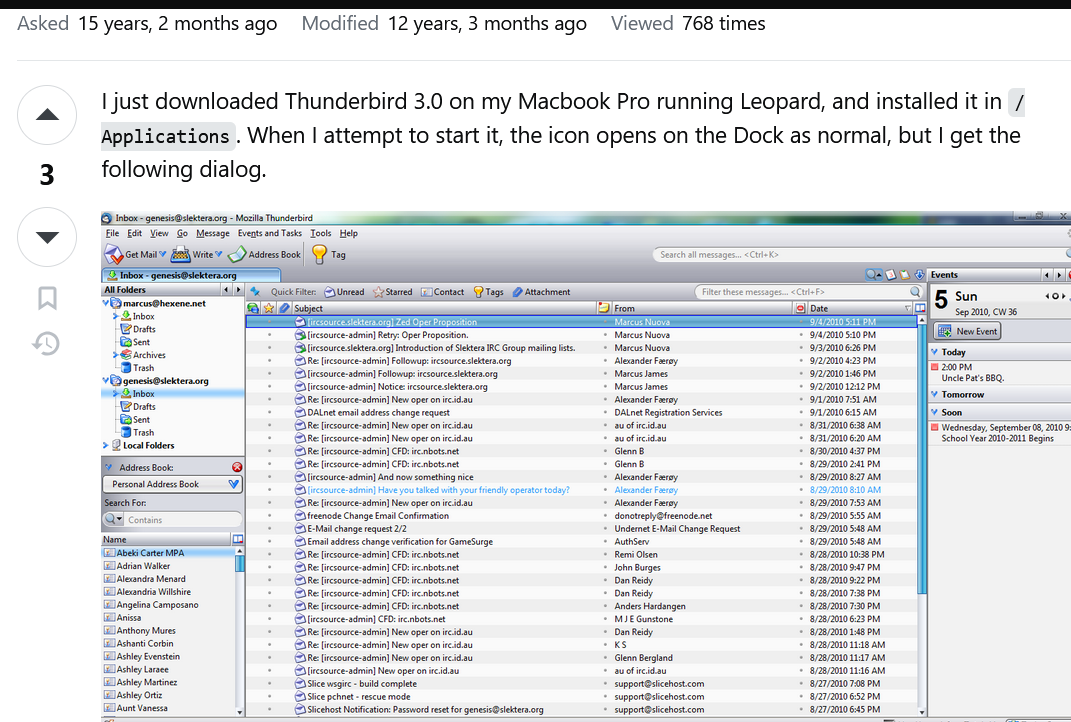Screen dimensions: 1071x722
Task: Click the Search all messages field
Action: (x=780, y=254)
